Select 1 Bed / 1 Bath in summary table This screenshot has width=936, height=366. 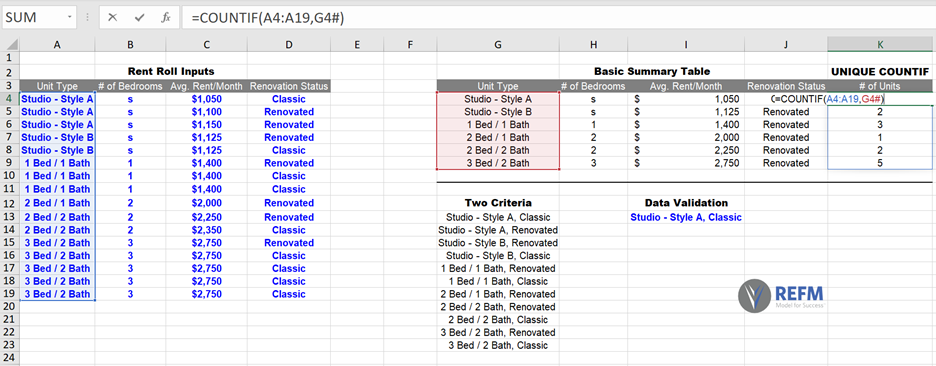(498, 125)
